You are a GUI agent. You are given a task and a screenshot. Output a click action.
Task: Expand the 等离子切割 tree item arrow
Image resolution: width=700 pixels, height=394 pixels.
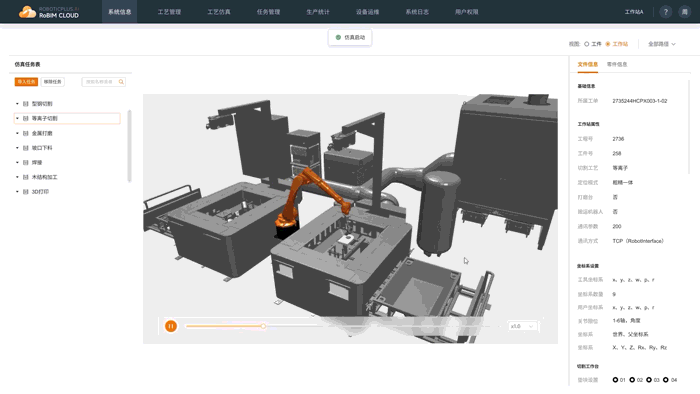(17, 118)
